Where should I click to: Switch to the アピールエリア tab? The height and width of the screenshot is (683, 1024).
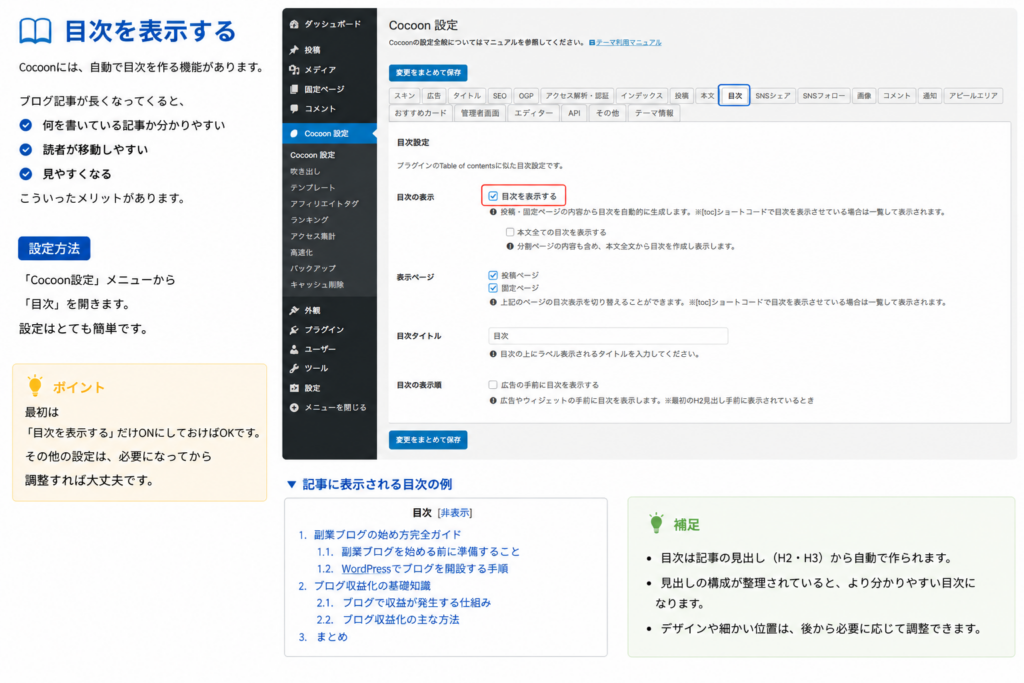[x=973, y=95]
